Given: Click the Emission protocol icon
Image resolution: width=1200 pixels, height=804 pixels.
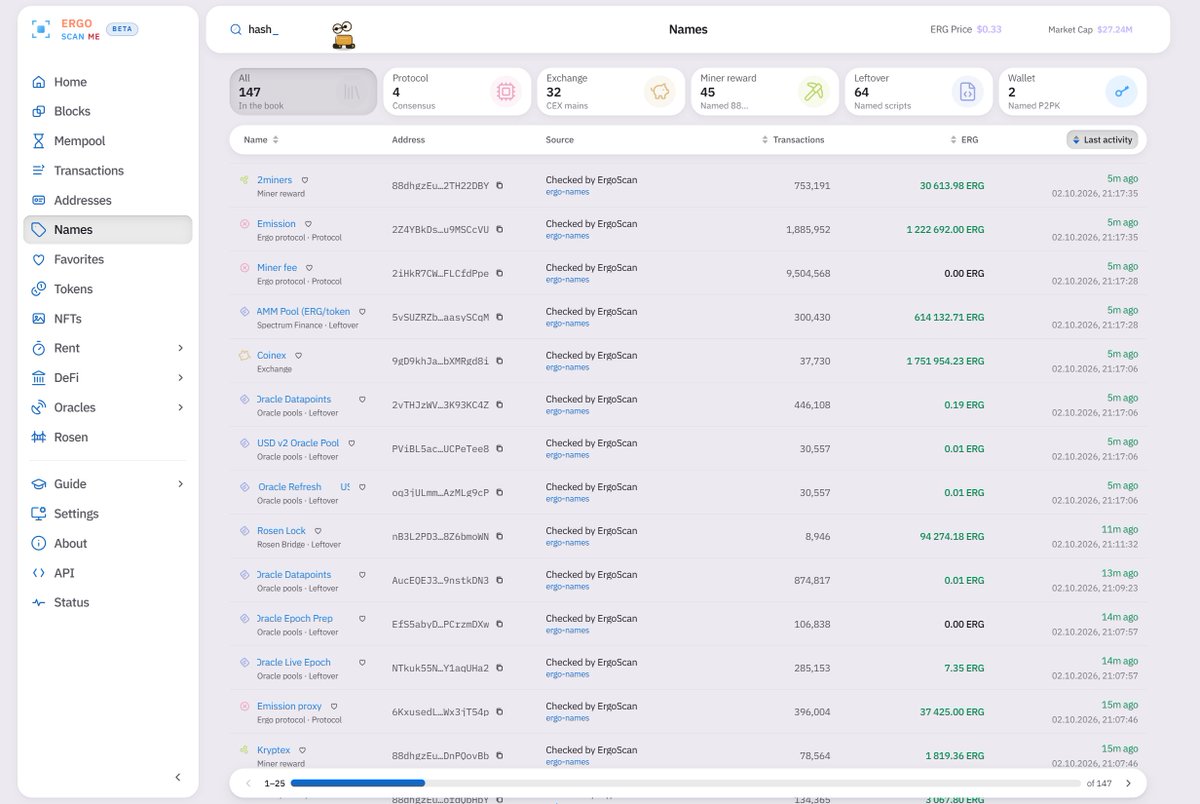Looking at the screenshot, I should click(x=244, y=224).
